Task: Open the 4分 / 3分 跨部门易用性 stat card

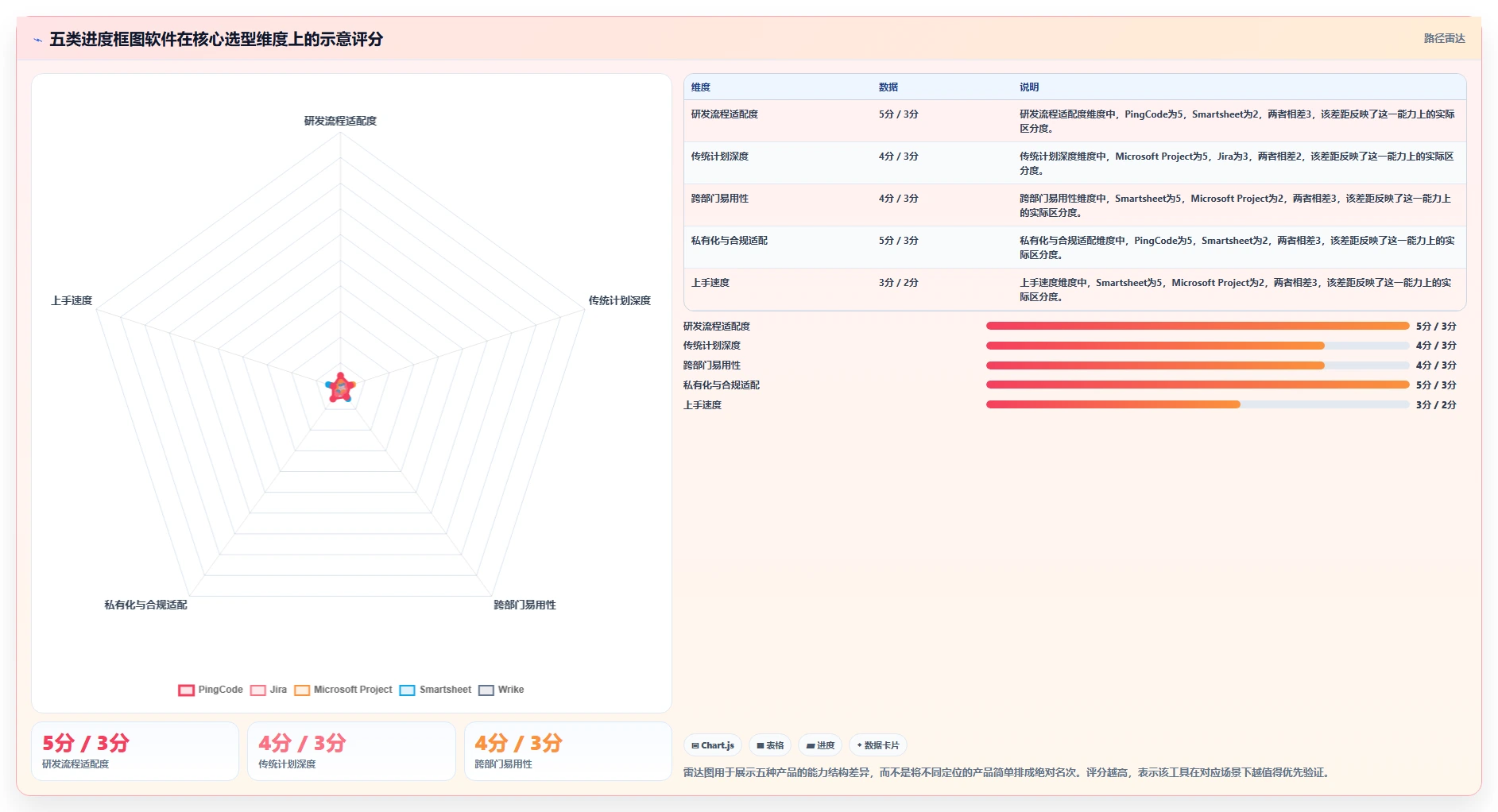Action: (x=567, y=751)
